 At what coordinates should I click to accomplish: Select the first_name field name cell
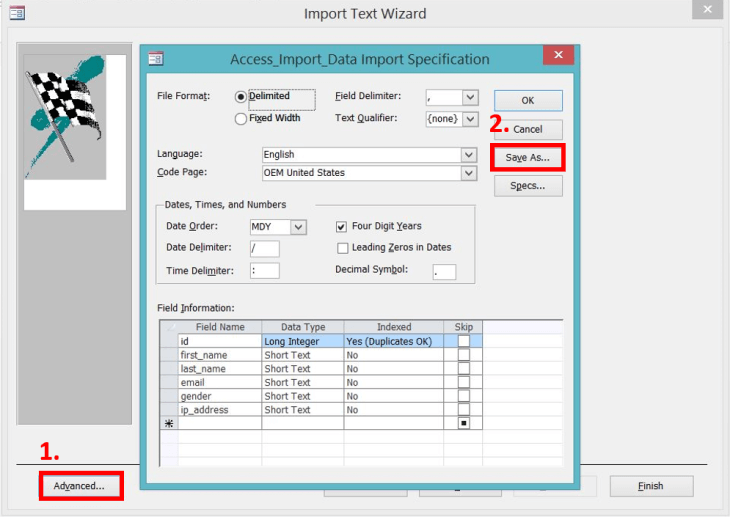(x=220, y=355)
